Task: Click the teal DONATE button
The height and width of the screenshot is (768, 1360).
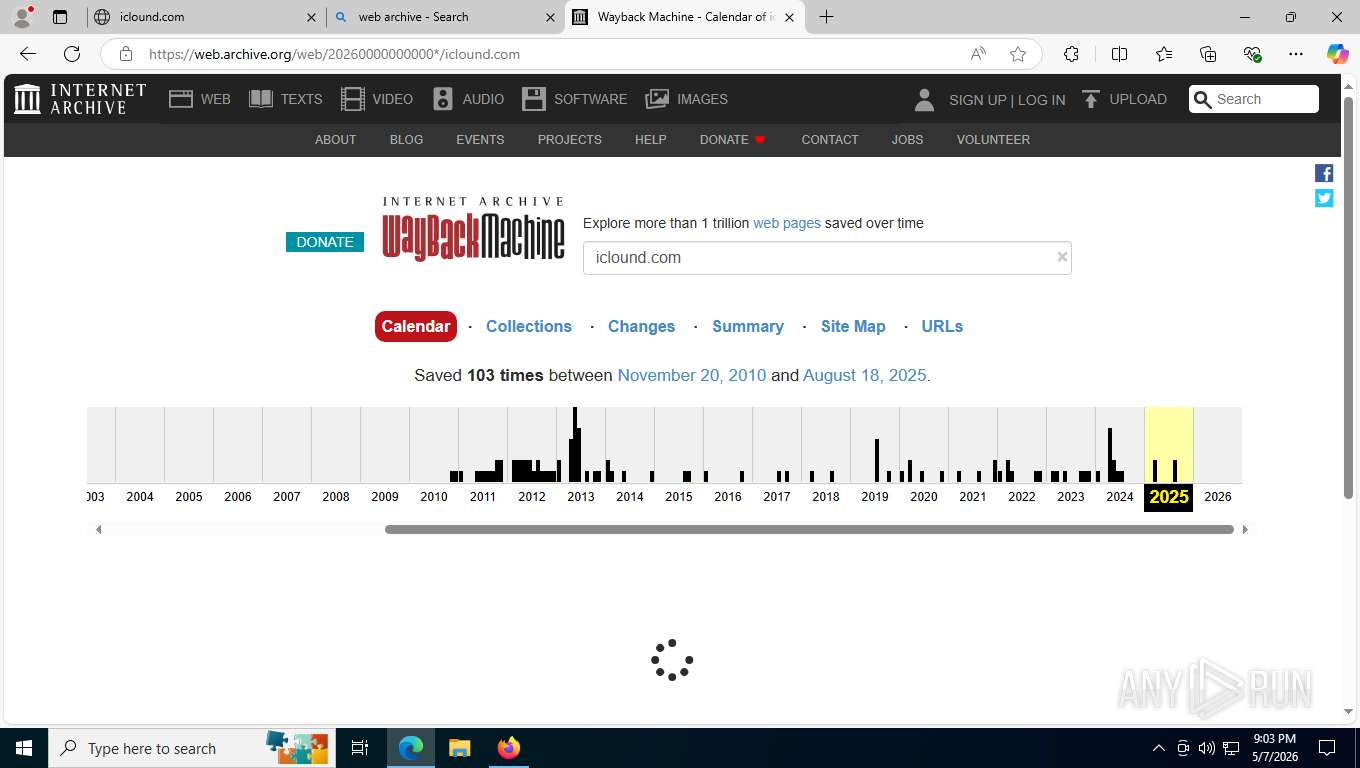Action: coord(325,242)
